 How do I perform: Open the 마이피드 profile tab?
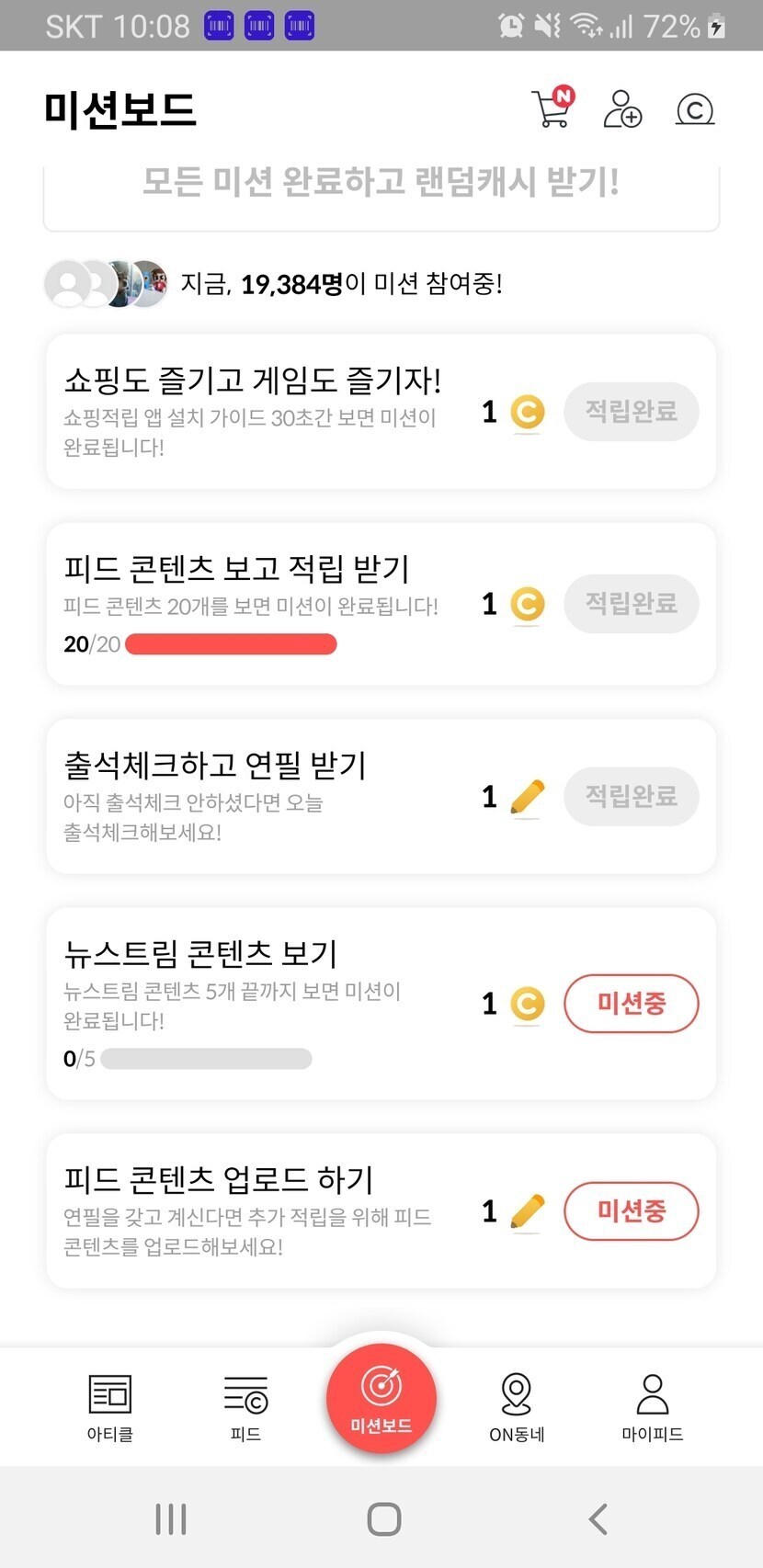coord(653,1406)
